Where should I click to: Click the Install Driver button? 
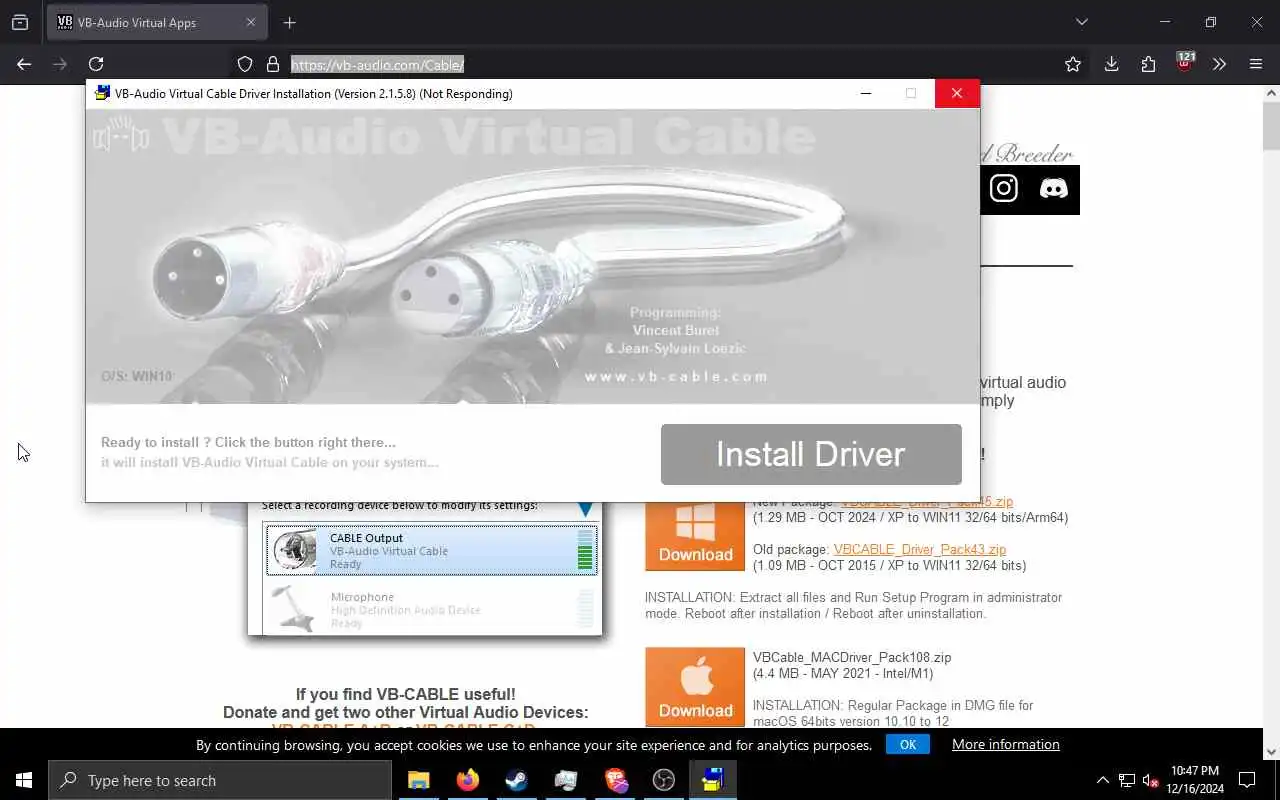(x=811, y=454)
